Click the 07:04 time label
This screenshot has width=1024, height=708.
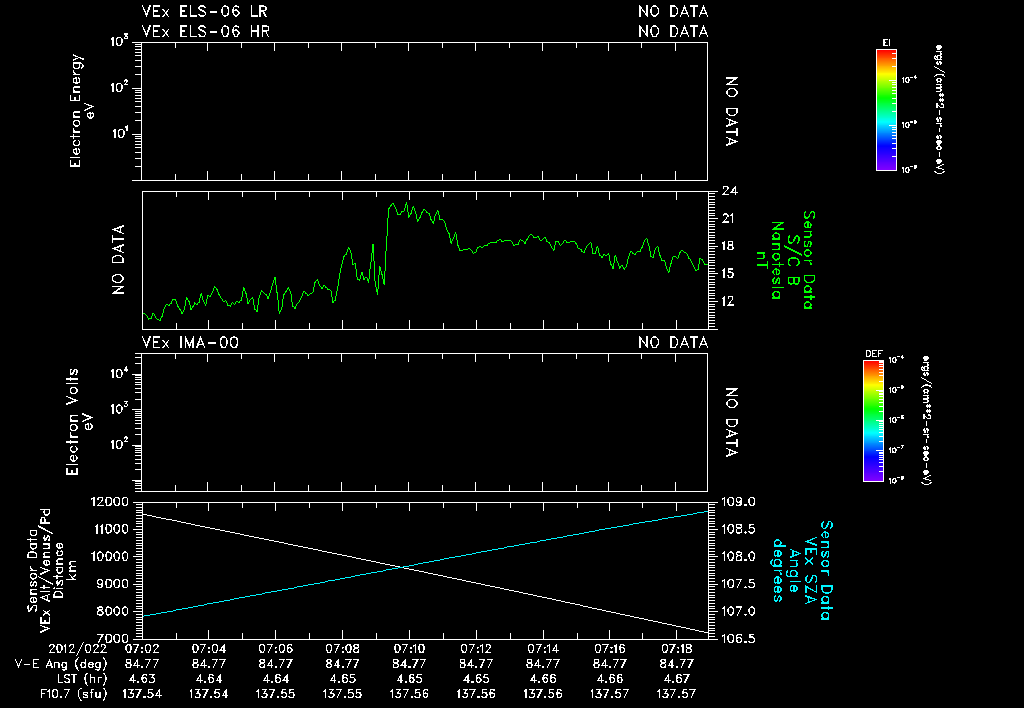pyautogui.click(x=209, y=649)
